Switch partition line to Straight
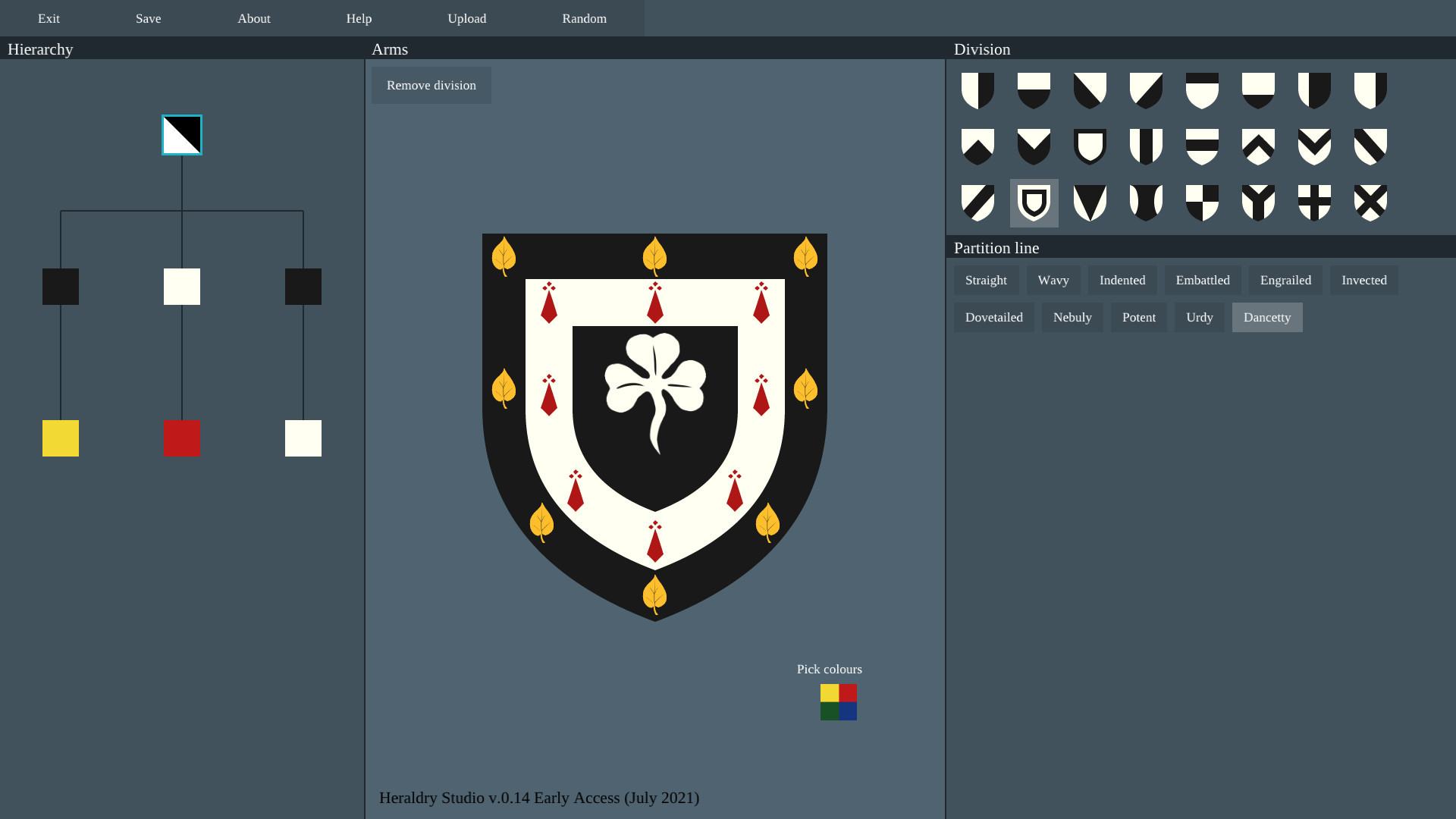This screenshot has height=819, width=1456. tap(986, 280)
